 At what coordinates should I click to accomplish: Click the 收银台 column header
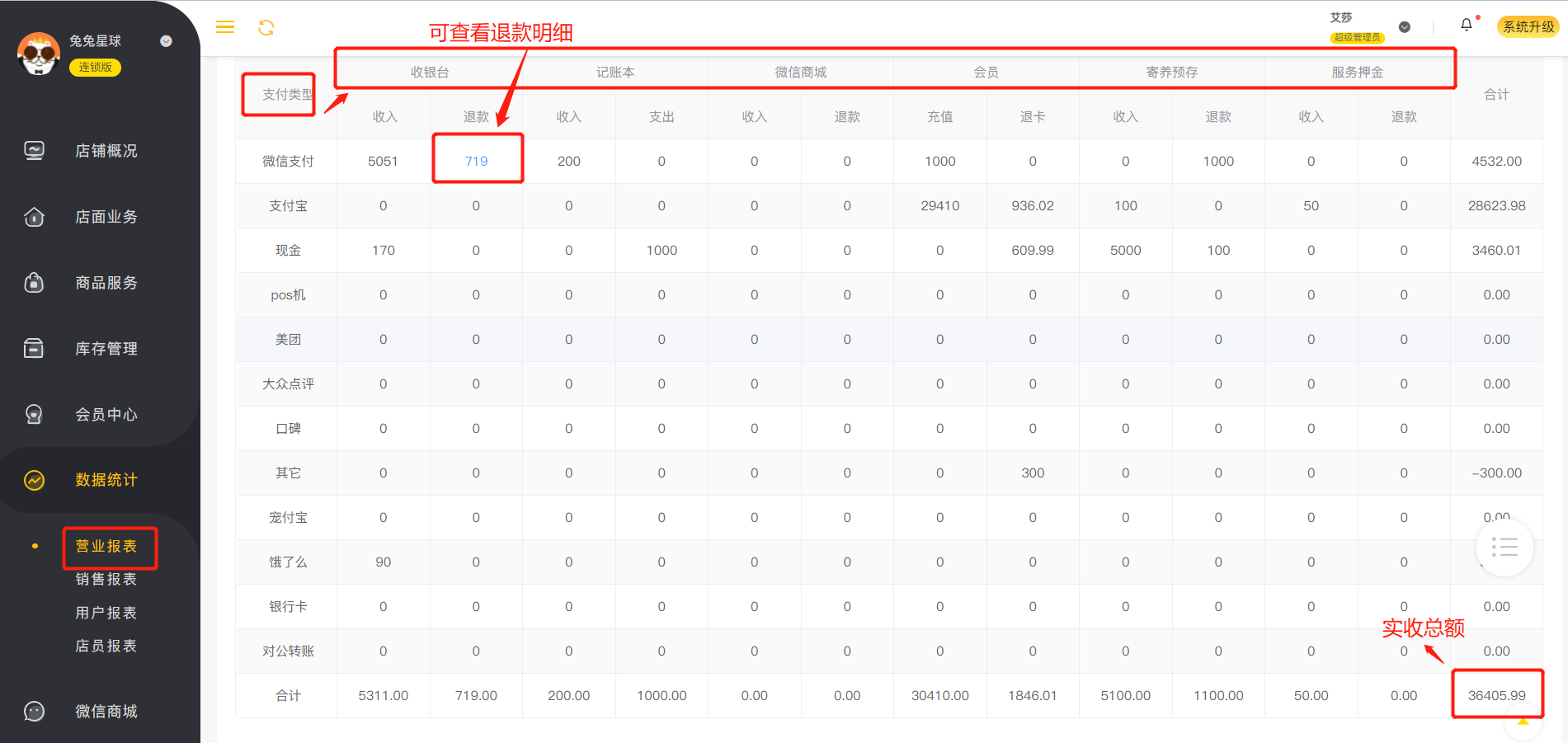coord(430,72)
